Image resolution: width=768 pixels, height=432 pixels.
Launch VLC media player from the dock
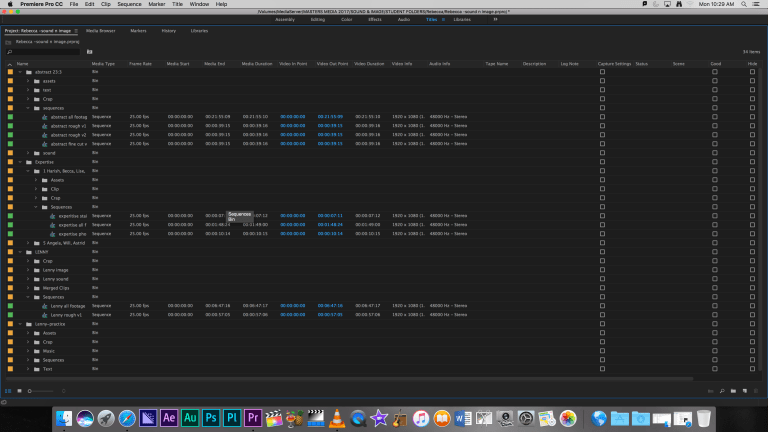[x=337, y=417]
